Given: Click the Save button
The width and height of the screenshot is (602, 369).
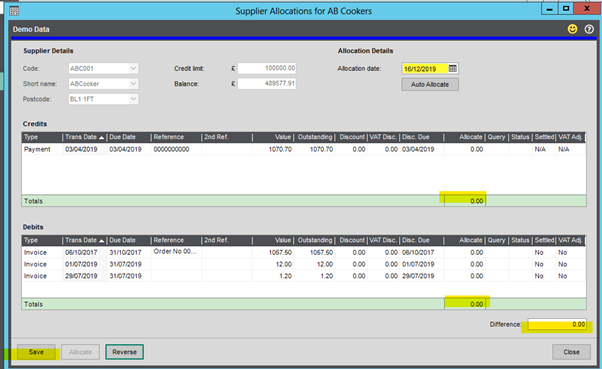Looking at the screenshot, I should pyautogui.click(x=36, y=352).
